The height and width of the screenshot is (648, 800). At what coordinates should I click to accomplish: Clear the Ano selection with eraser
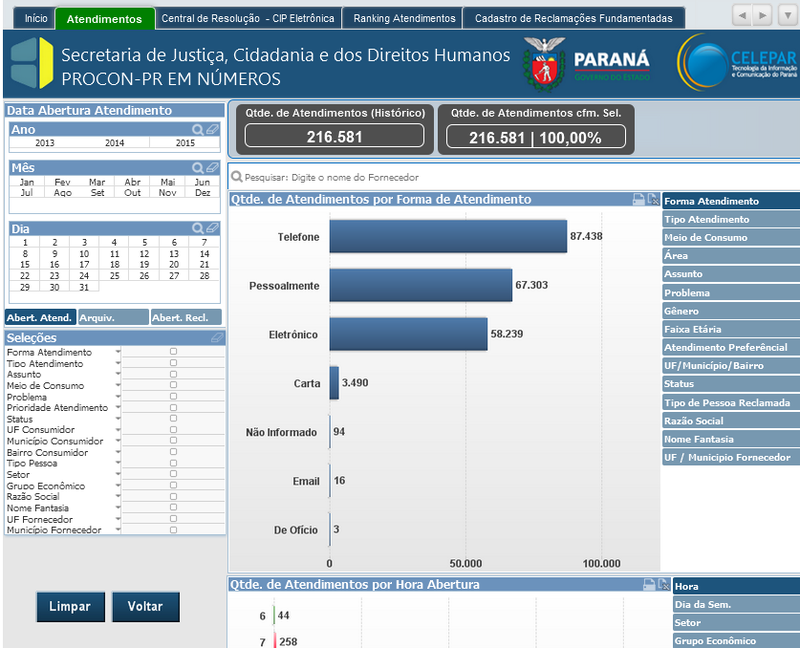pyautogui.click(x=212, y=130)
